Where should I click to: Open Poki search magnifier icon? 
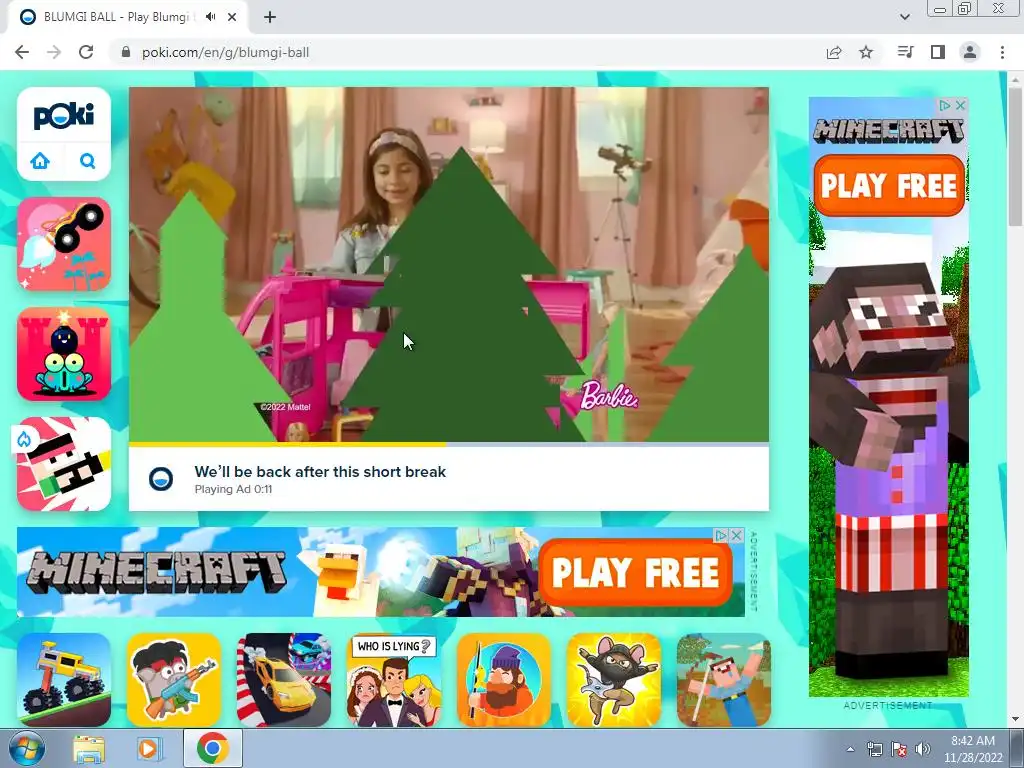click(x=88, y=161)
